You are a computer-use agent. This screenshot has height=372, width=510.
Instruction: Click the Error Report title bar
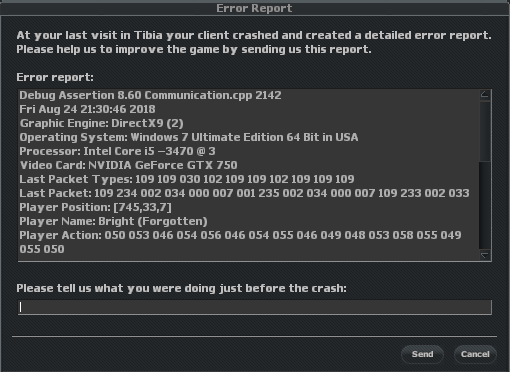tap(254, 8)
